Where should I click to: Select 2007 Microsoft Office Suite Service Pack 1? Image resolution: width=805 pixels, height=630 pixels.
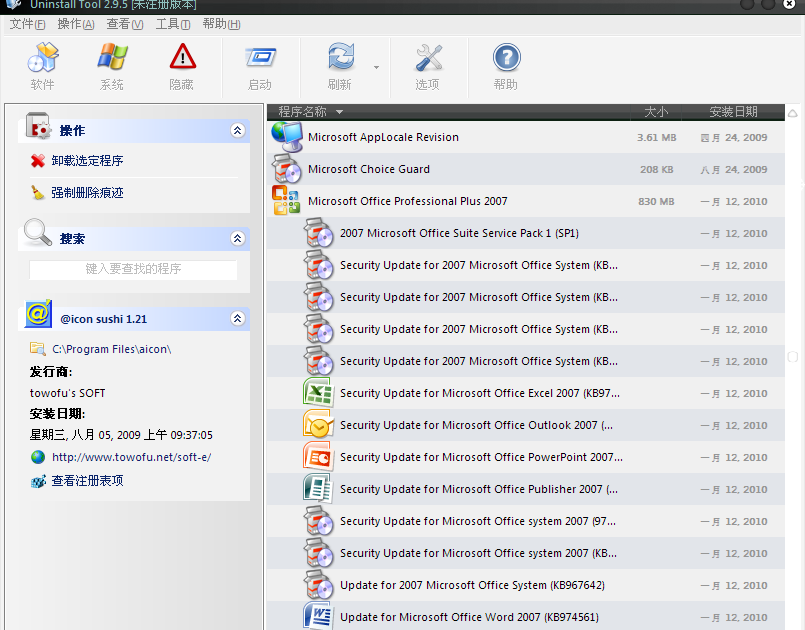point(526,233)
